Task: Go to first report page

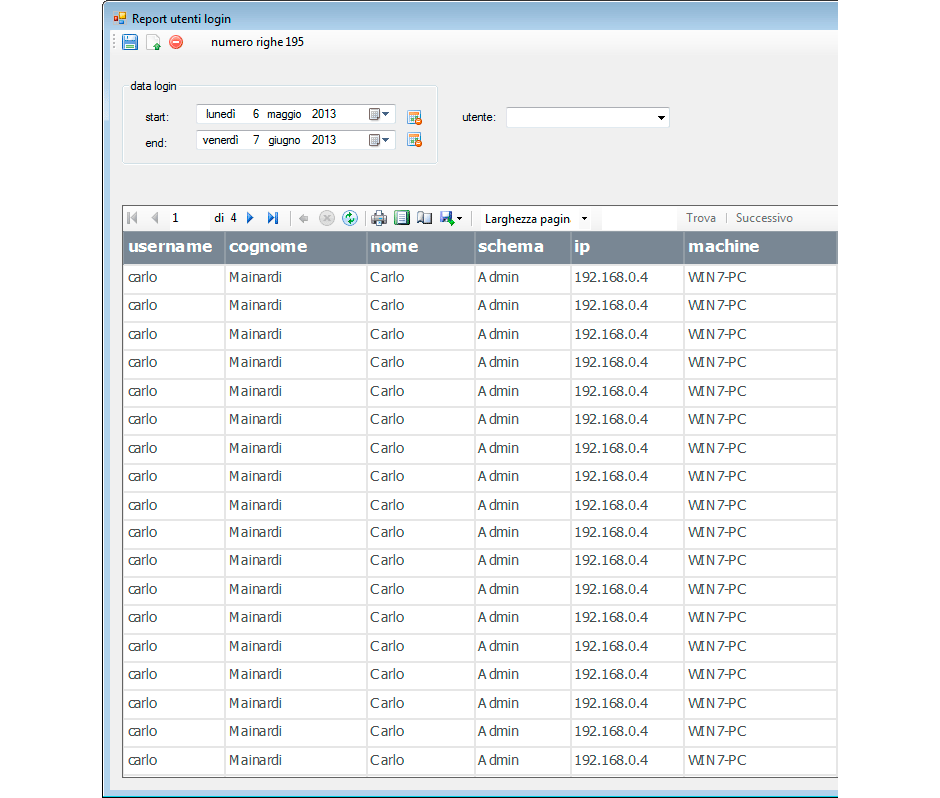Action: [x=132, y=218]
